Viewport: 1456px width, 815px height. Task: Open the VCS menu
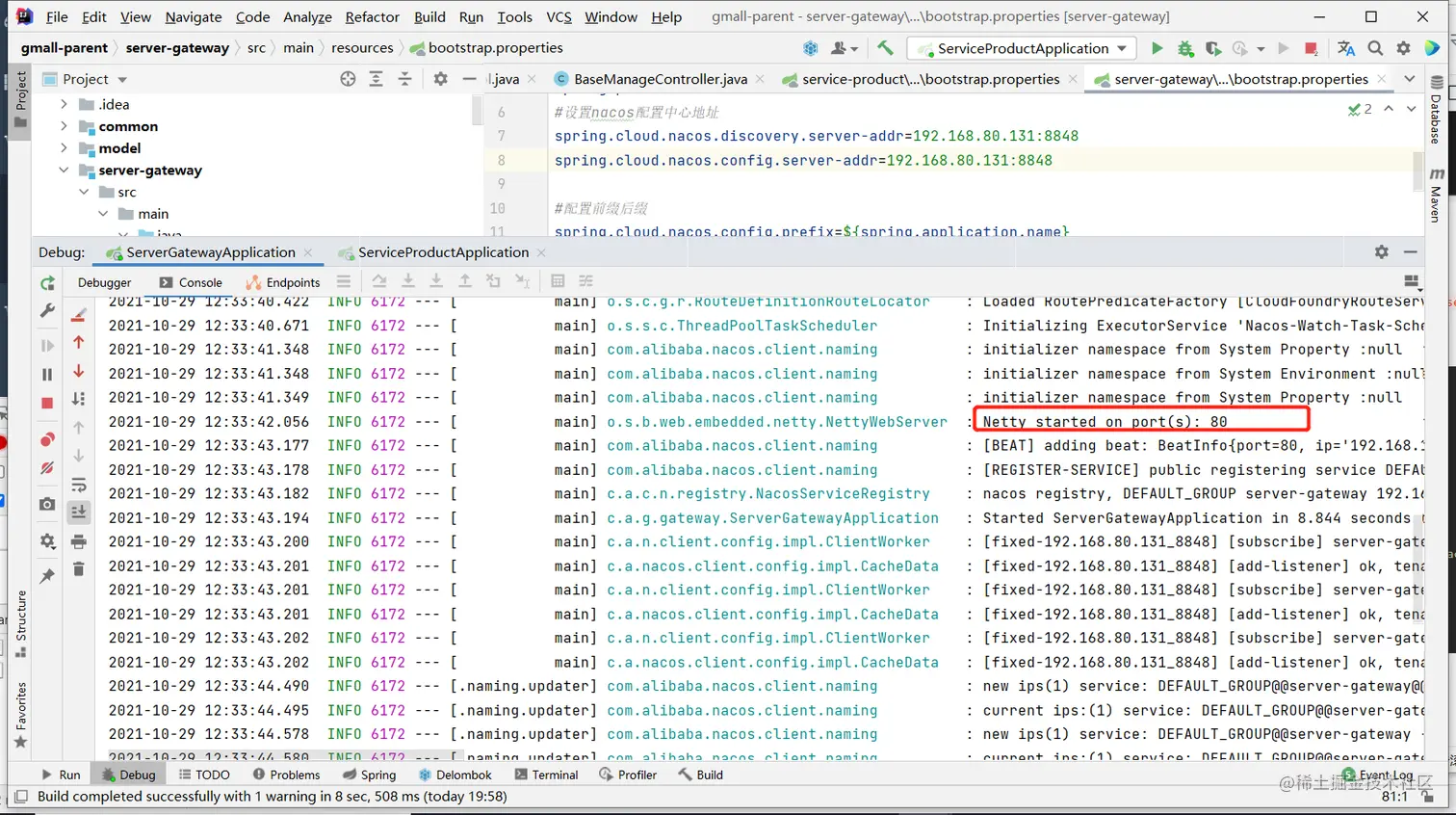559,16
